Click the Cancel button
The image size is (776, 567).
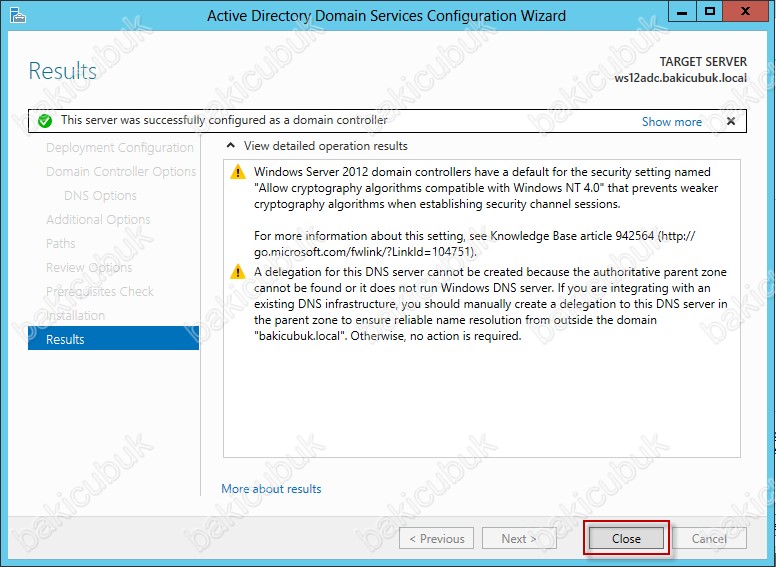pos(709,538)
